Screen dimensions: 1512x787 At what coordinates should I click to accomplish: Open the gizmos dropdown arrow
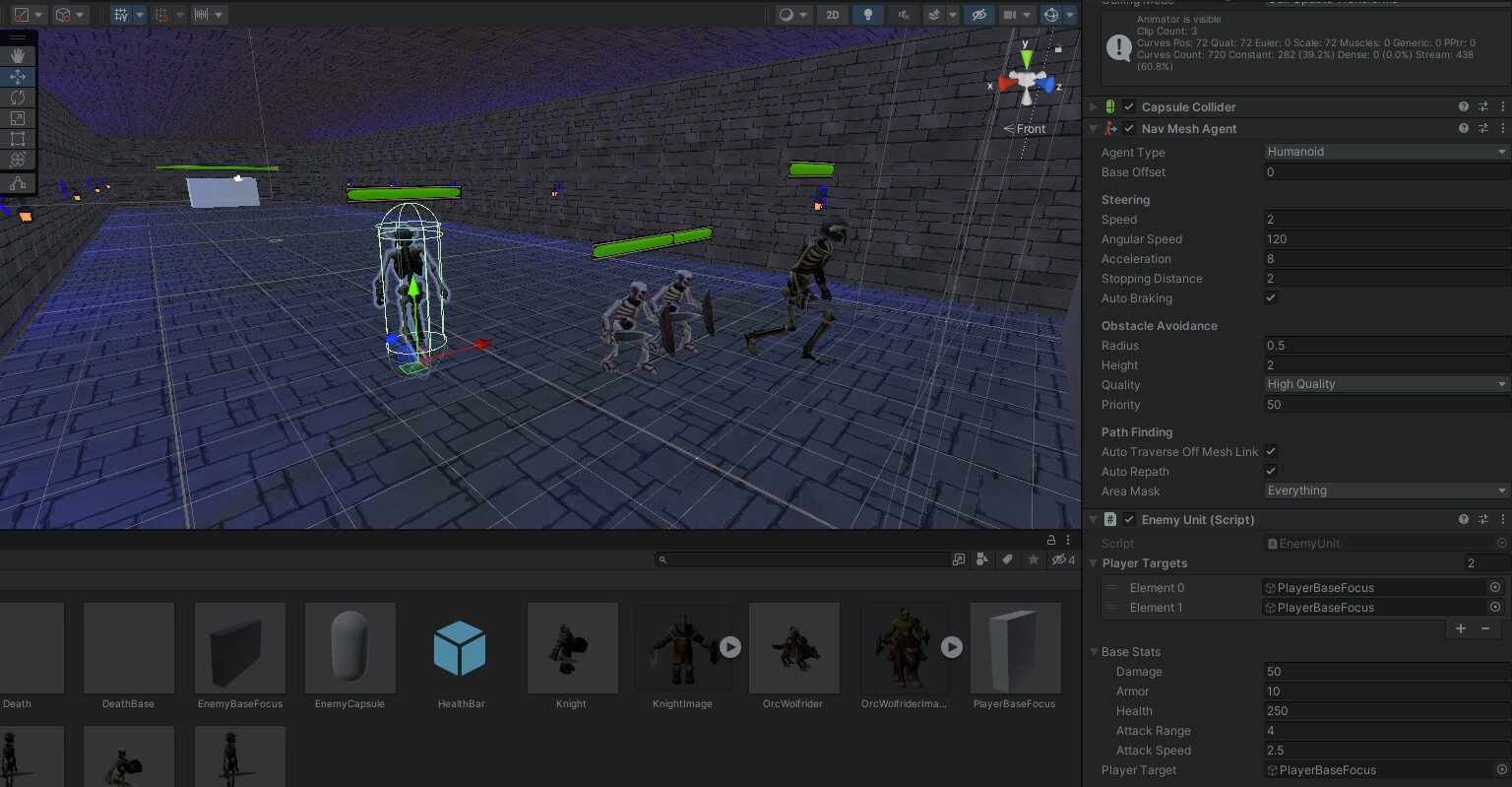(x=1070, y=15)
